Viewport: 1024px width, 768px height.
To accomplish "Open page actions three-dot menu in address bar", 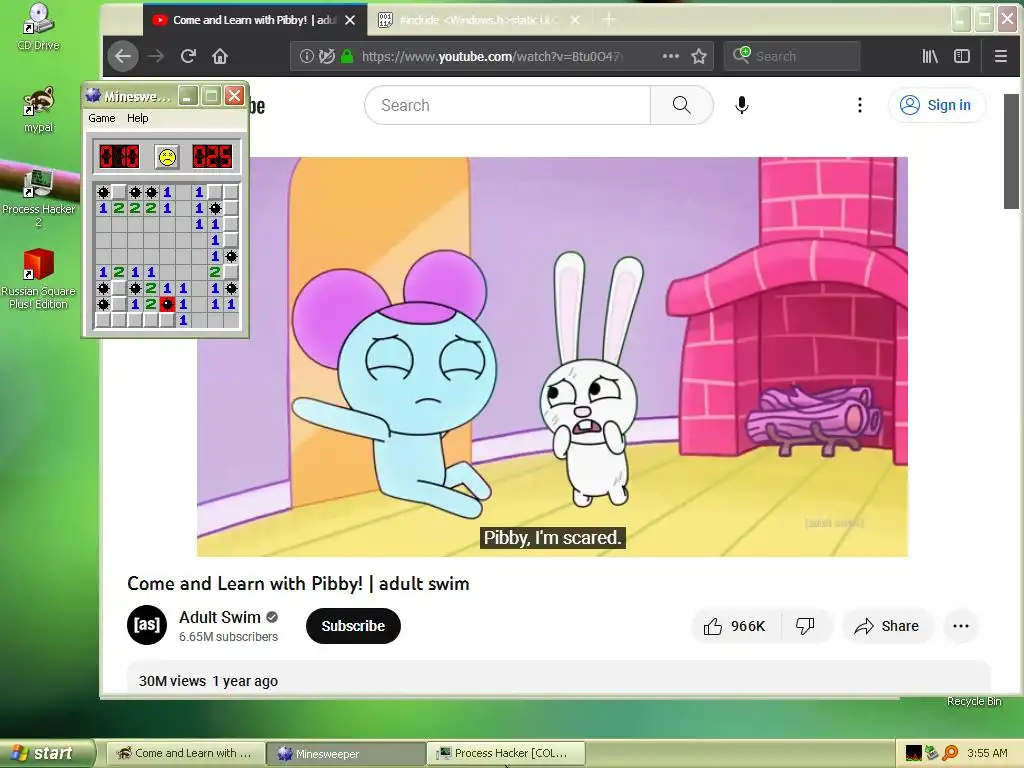I will [x=671, y=56].
